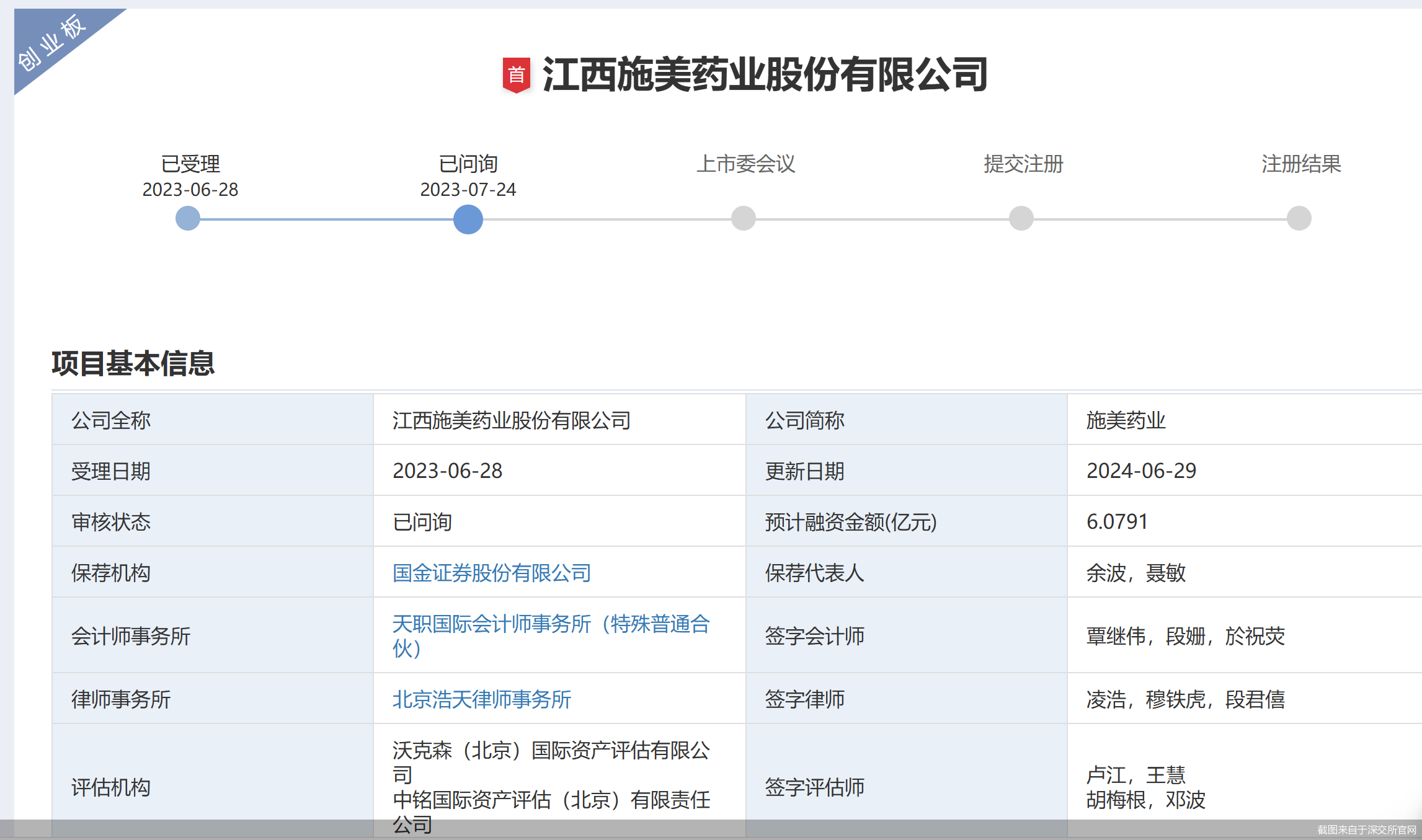Click the 2023-06-28 value beside 受理日期
The height and width of the screenshot is (840, 1422).
pyautogui.click(x=448, y=471)
